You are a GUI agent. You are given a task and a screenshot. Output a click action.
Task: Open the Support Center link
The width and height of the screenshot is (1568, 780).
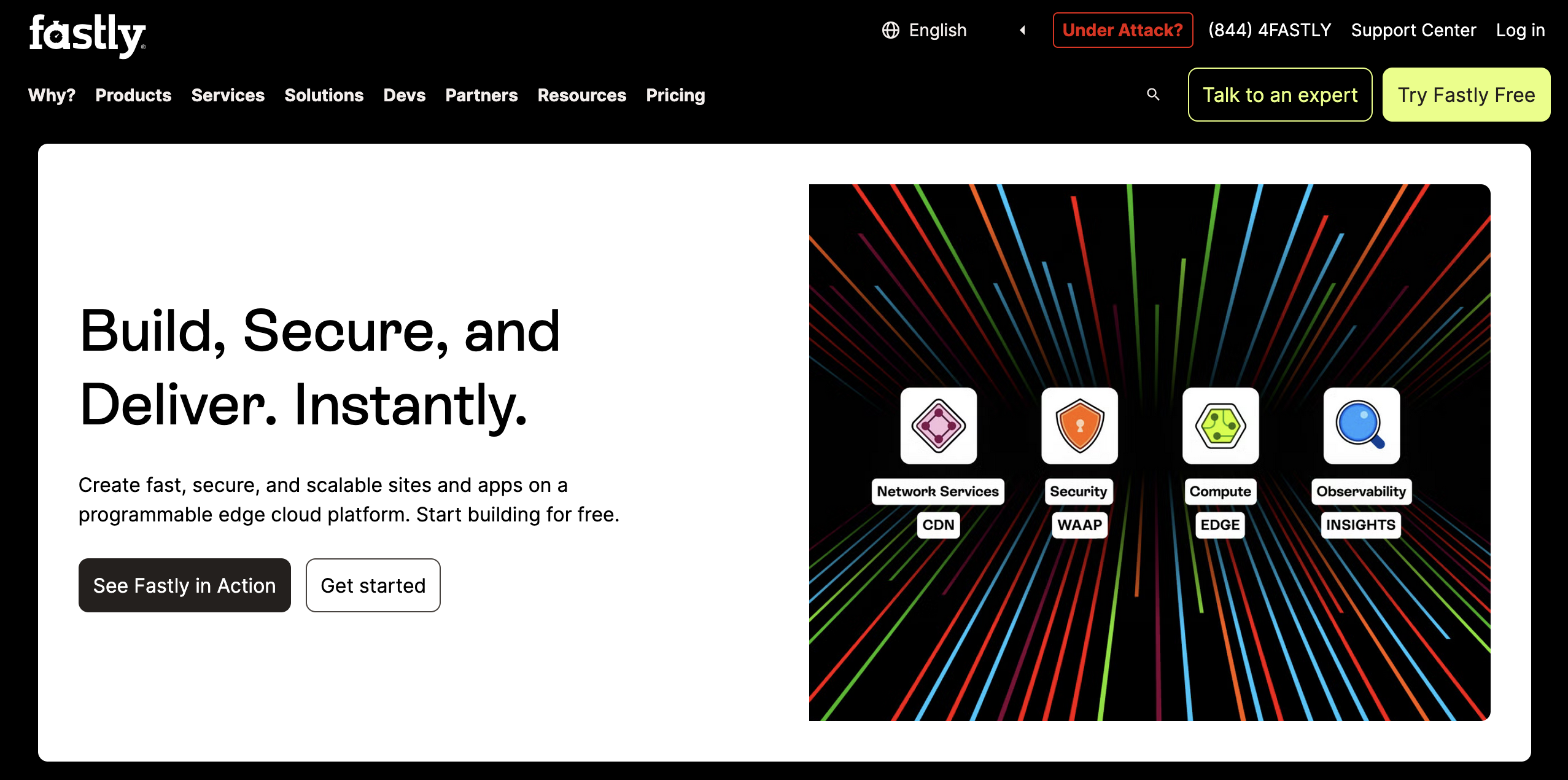1413,30
